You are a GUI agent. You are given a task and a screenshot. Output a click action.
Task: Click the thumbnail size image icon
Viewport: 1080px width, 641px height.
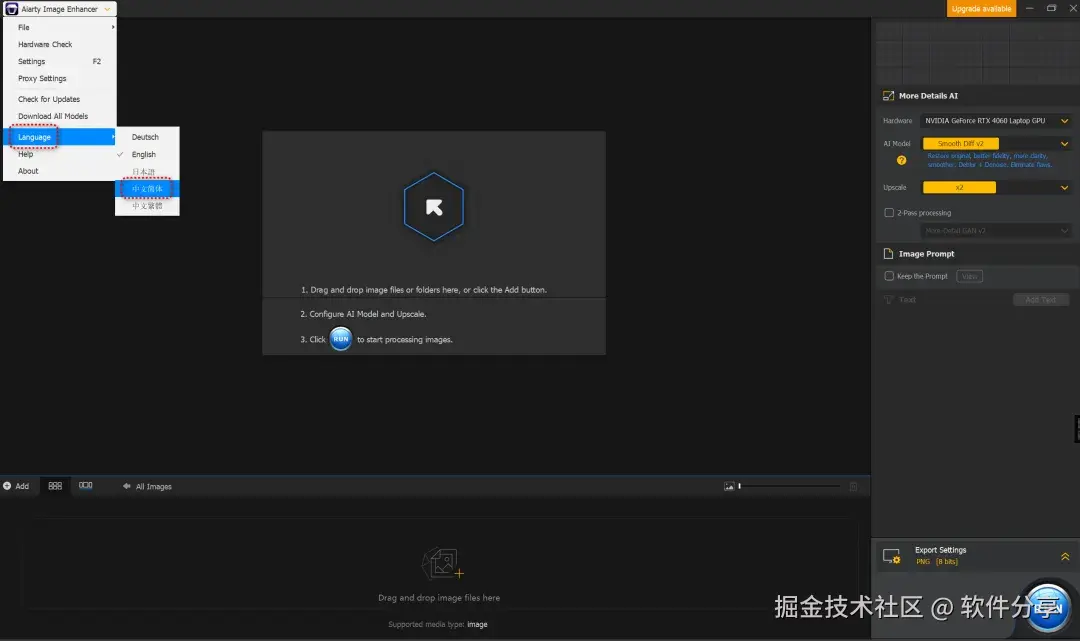click(x=729, y=486)
